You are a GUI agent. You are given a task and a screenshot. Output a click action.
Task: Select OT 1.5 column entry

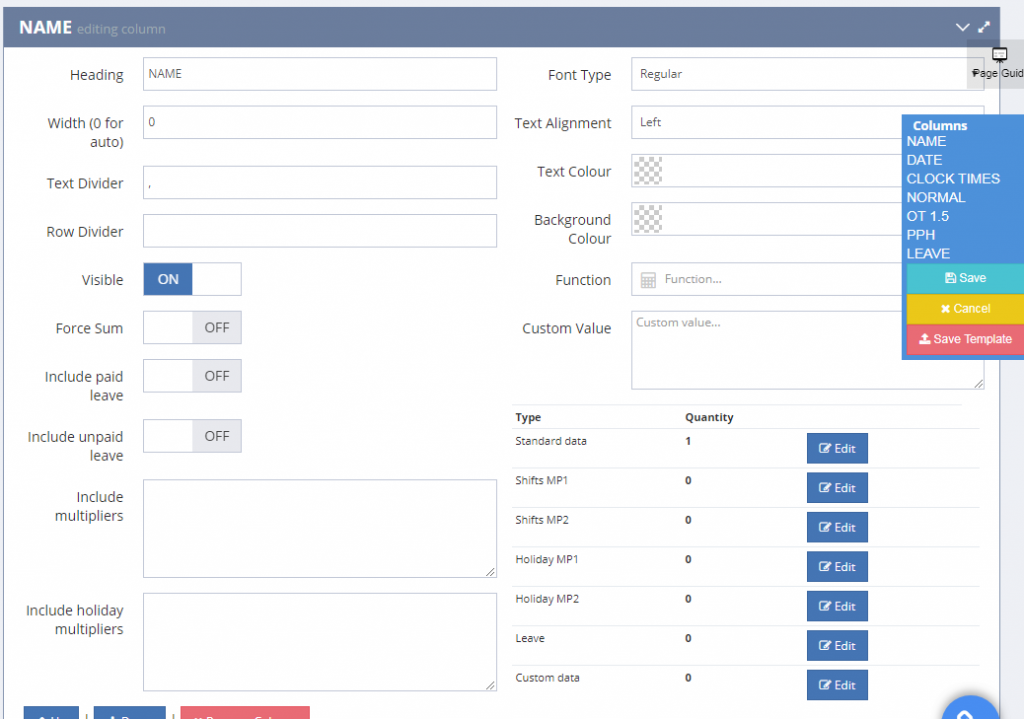point(928,216)
